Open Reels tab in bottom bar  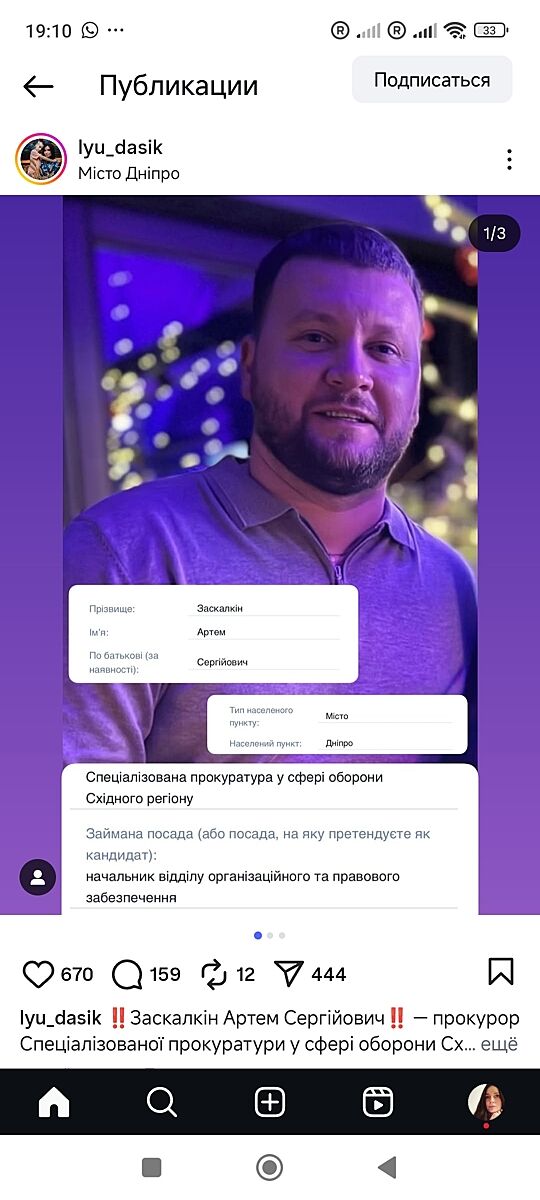click(x=377, y=1102)
